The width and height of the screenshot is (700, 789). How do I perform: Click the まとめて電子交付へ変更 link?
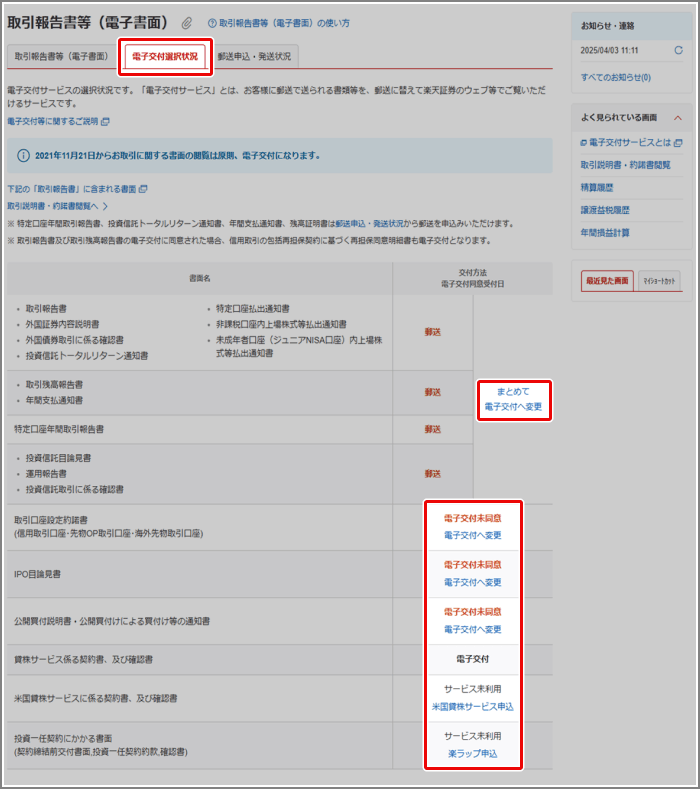coord(513,399)
